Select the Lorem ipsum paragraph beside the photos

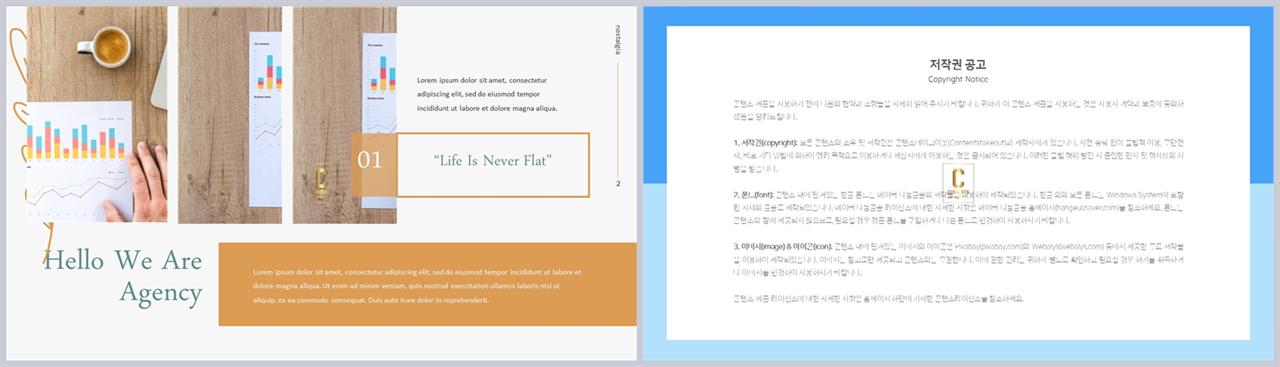click(487, 93)
